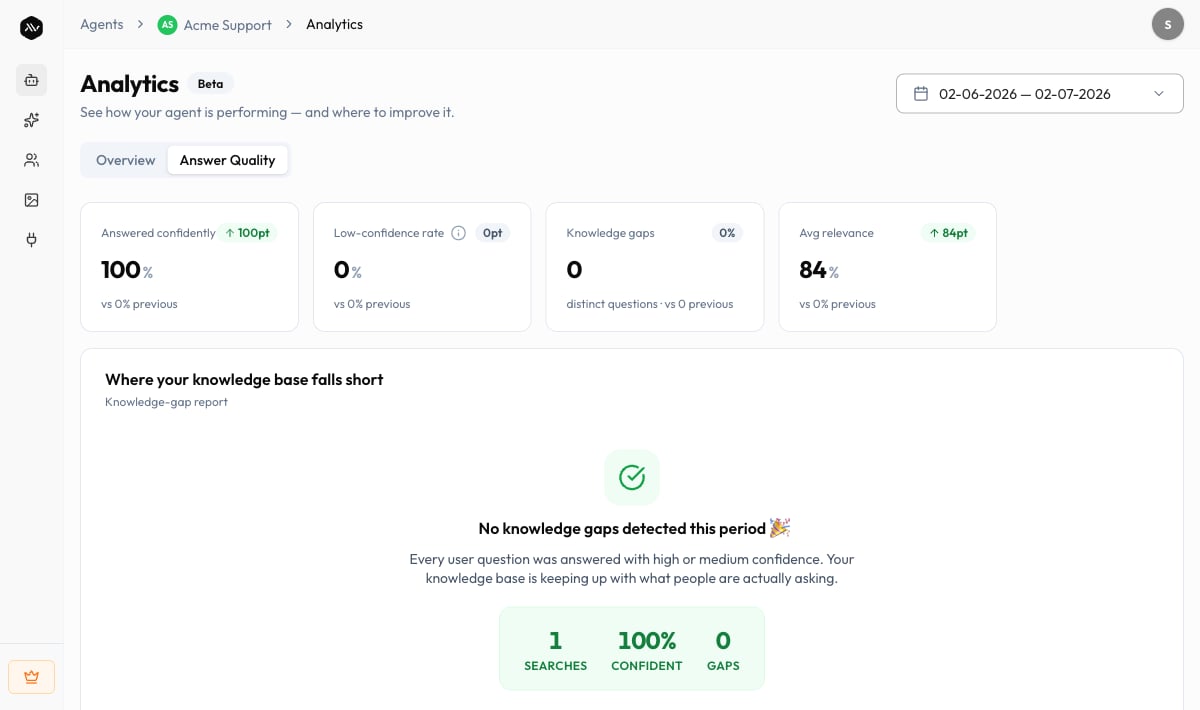1200x710 pixels.
Task: Open the date range dropdown 02-06-2026 — 02-07-2026
Action: [x=1040, y=94]
